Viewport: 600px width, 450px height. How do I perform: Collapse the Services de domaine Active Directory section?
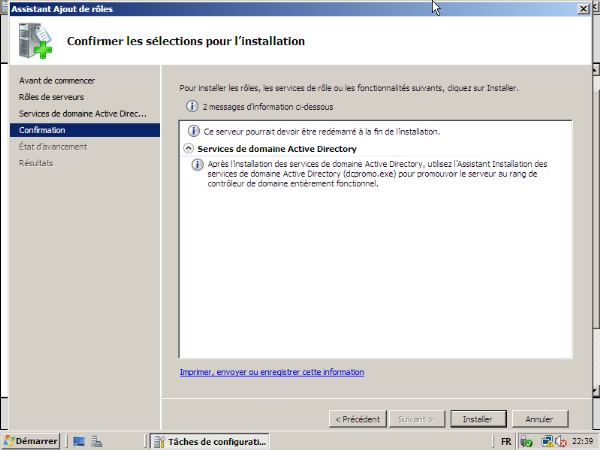click(x=188, y=148)
